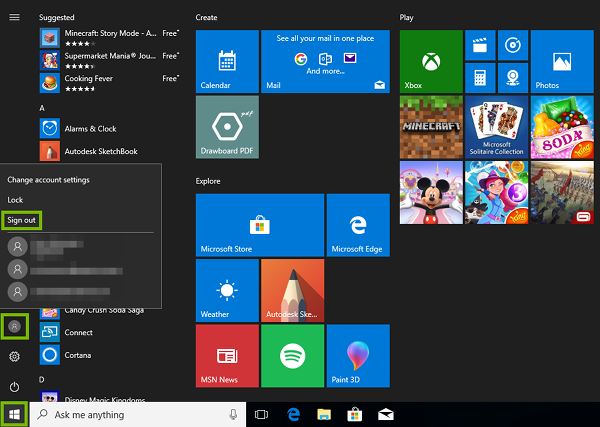The height and width of the screenshot is (427, 600).
Task: Open suggested Minecraft: Story Mode app
Action: pyautogui.click(x=109, y=38)
